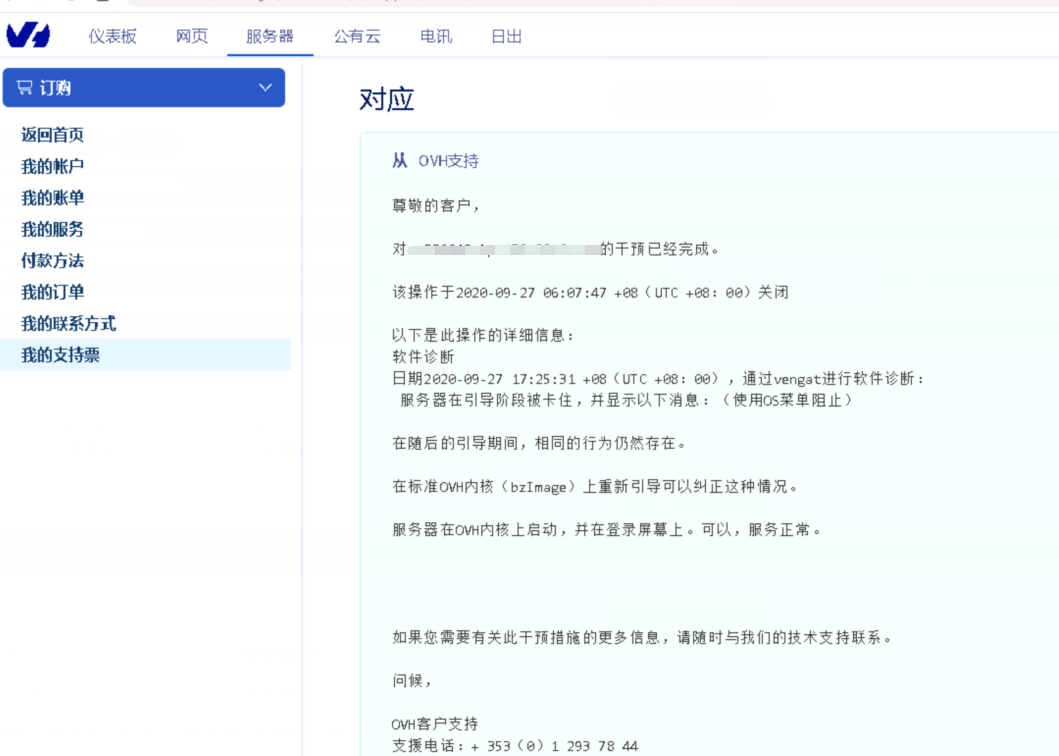View 我的订单 from the sidebar
Viewport: 1059px width, 756px height.
[53, 292]
